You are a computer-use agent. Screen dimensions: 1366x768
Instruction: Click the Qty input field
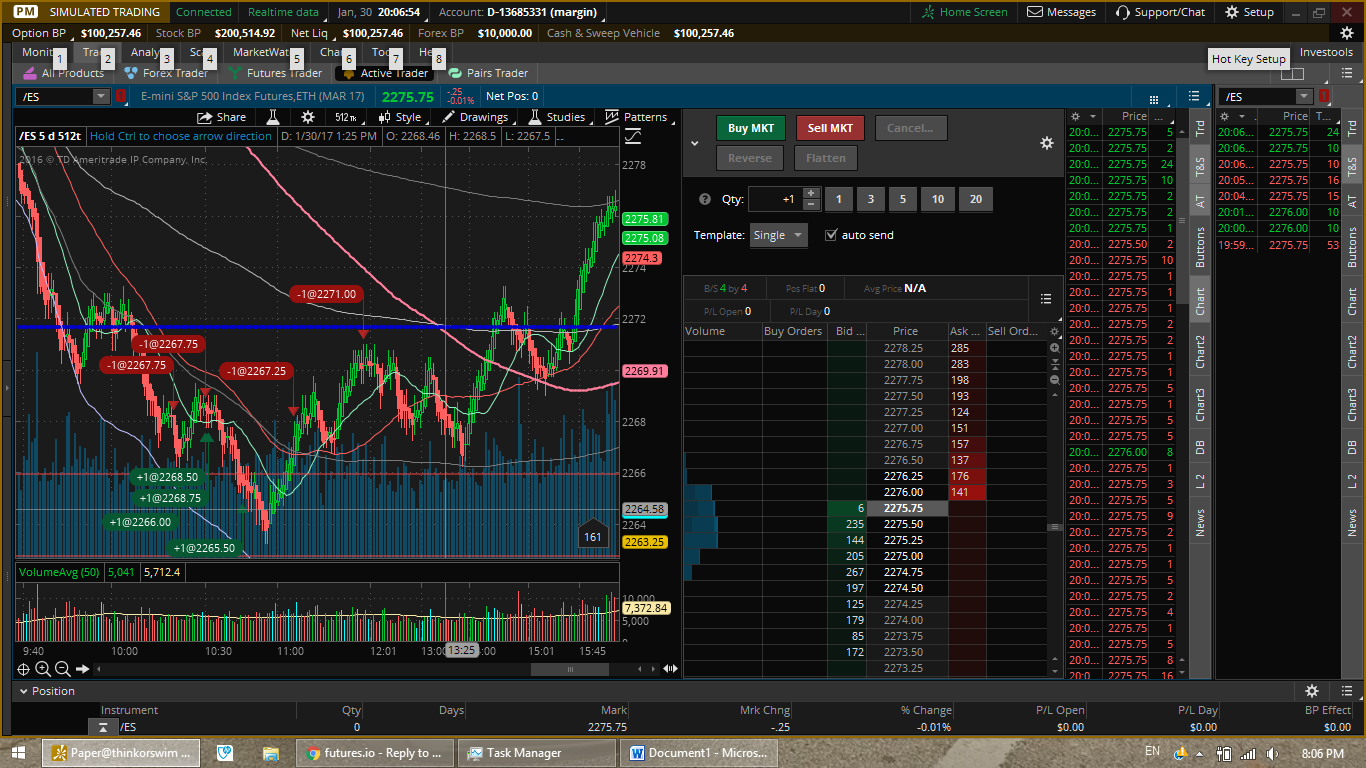click(x=775, y=199)
